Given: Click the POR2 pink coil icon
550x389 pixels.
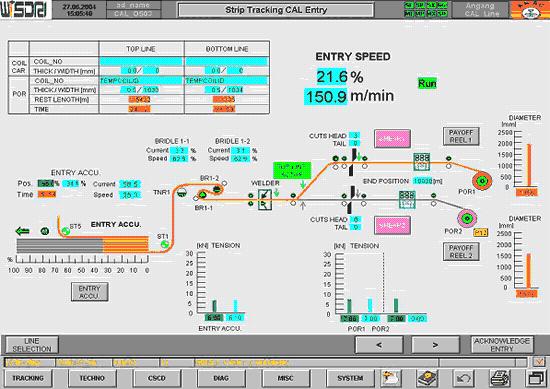Looking at the screenshot, I should (467, 218).
